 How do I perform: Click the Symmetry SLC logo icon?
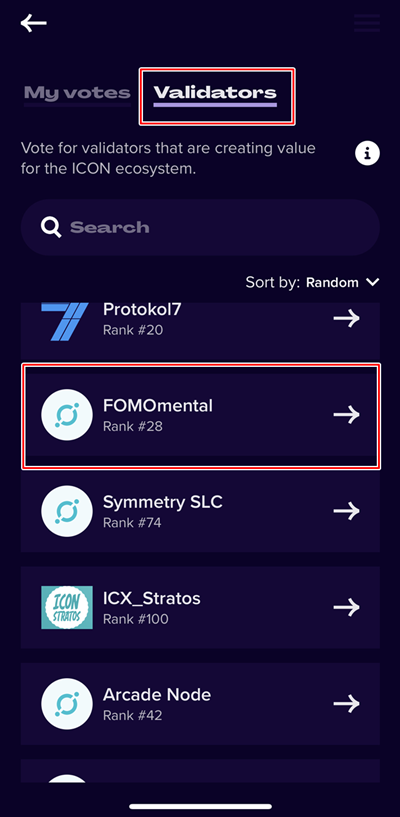(x=67, y=511)
